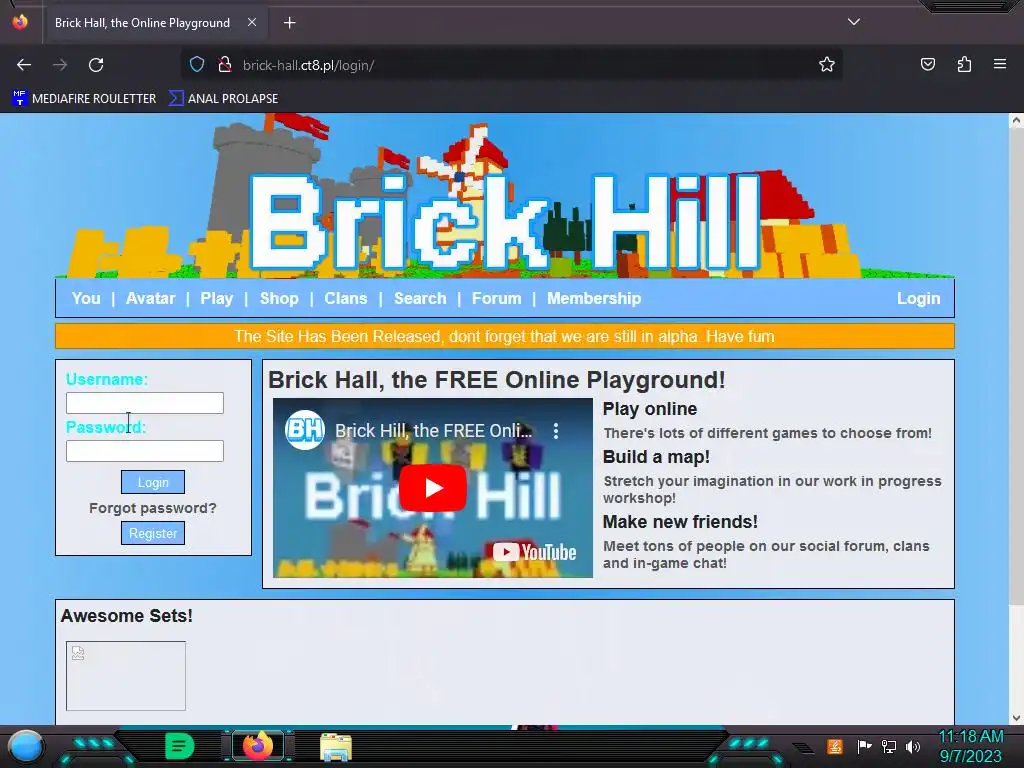Close the Brick Hall tab

click(251, 22)
